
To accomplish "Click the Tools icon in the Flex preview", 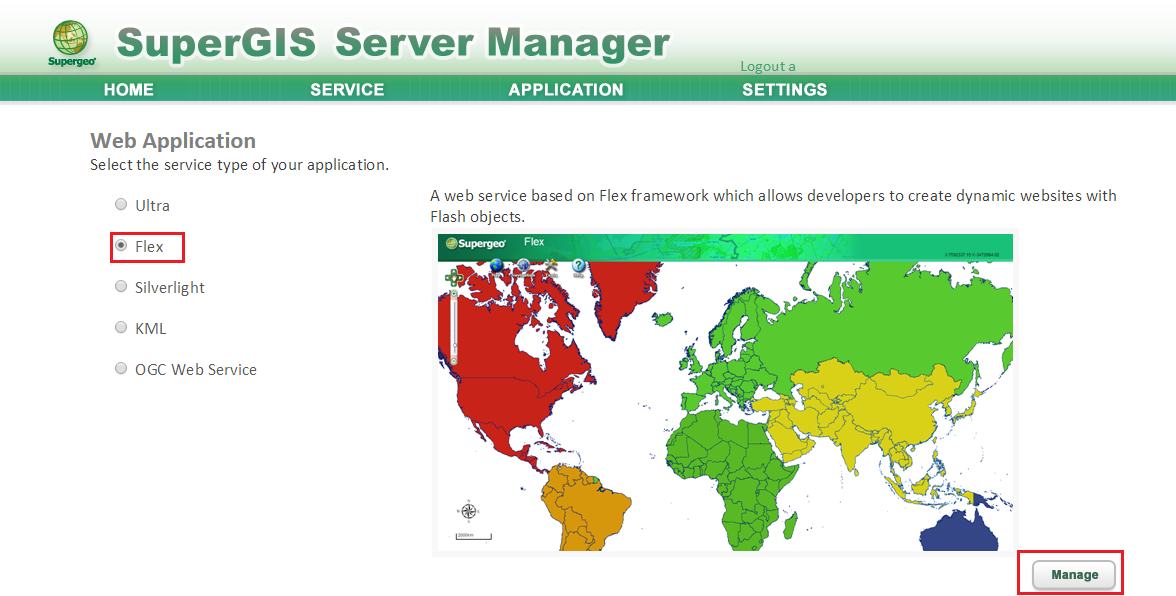I will click(551, 267).
